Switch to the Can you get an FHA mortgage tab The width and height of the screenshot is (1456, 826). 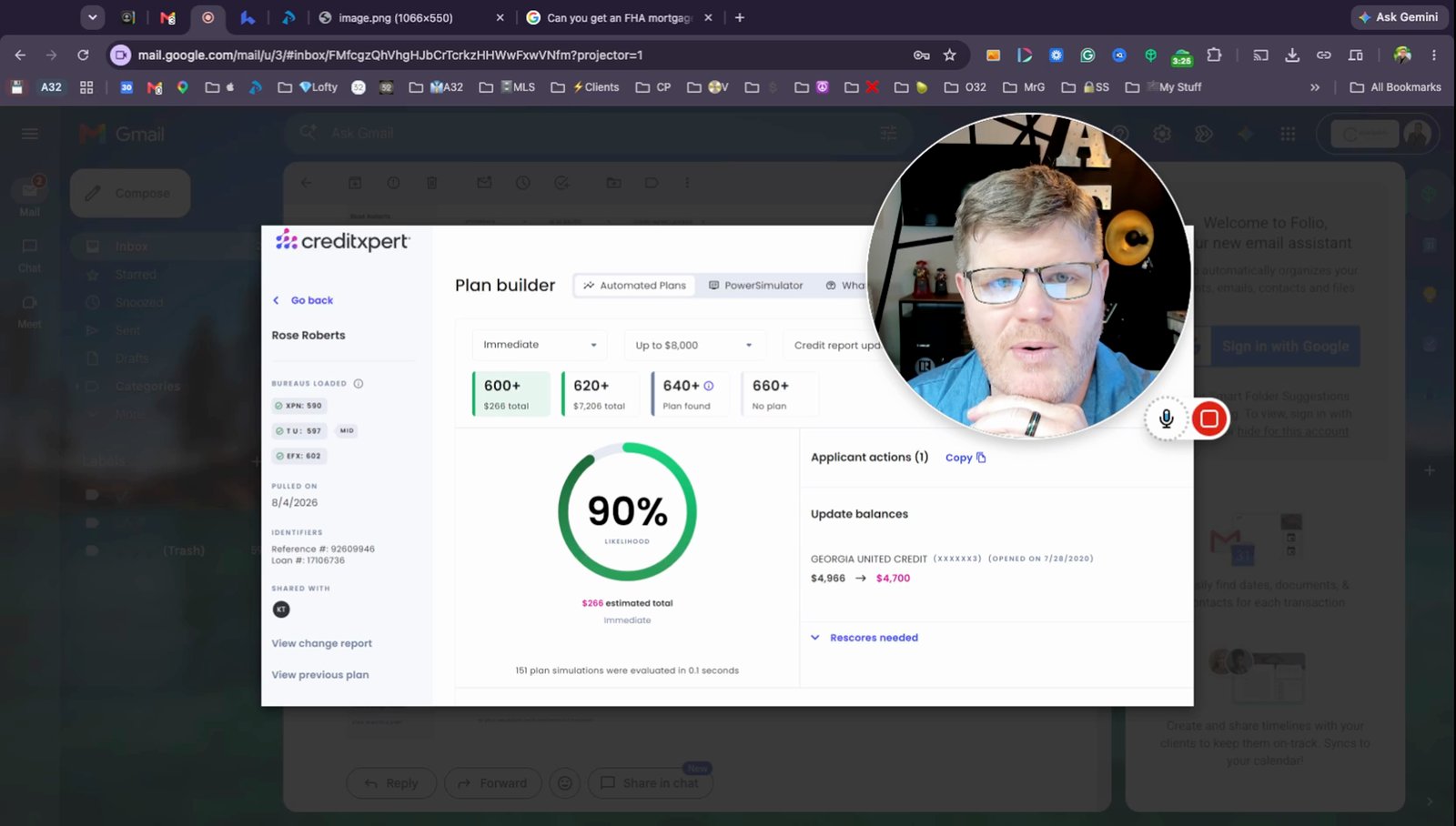621,17
